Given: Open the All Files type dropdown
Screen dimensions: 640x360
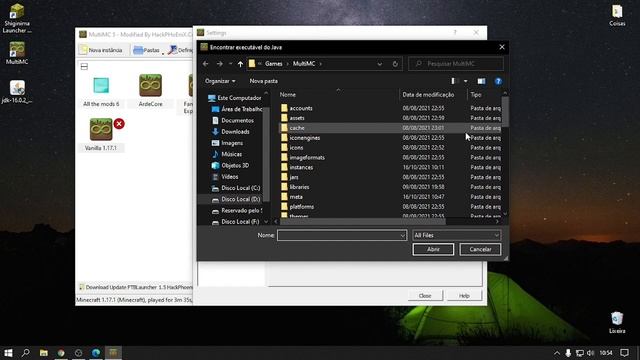Looking at the screenshot, I should coord(456,235).
